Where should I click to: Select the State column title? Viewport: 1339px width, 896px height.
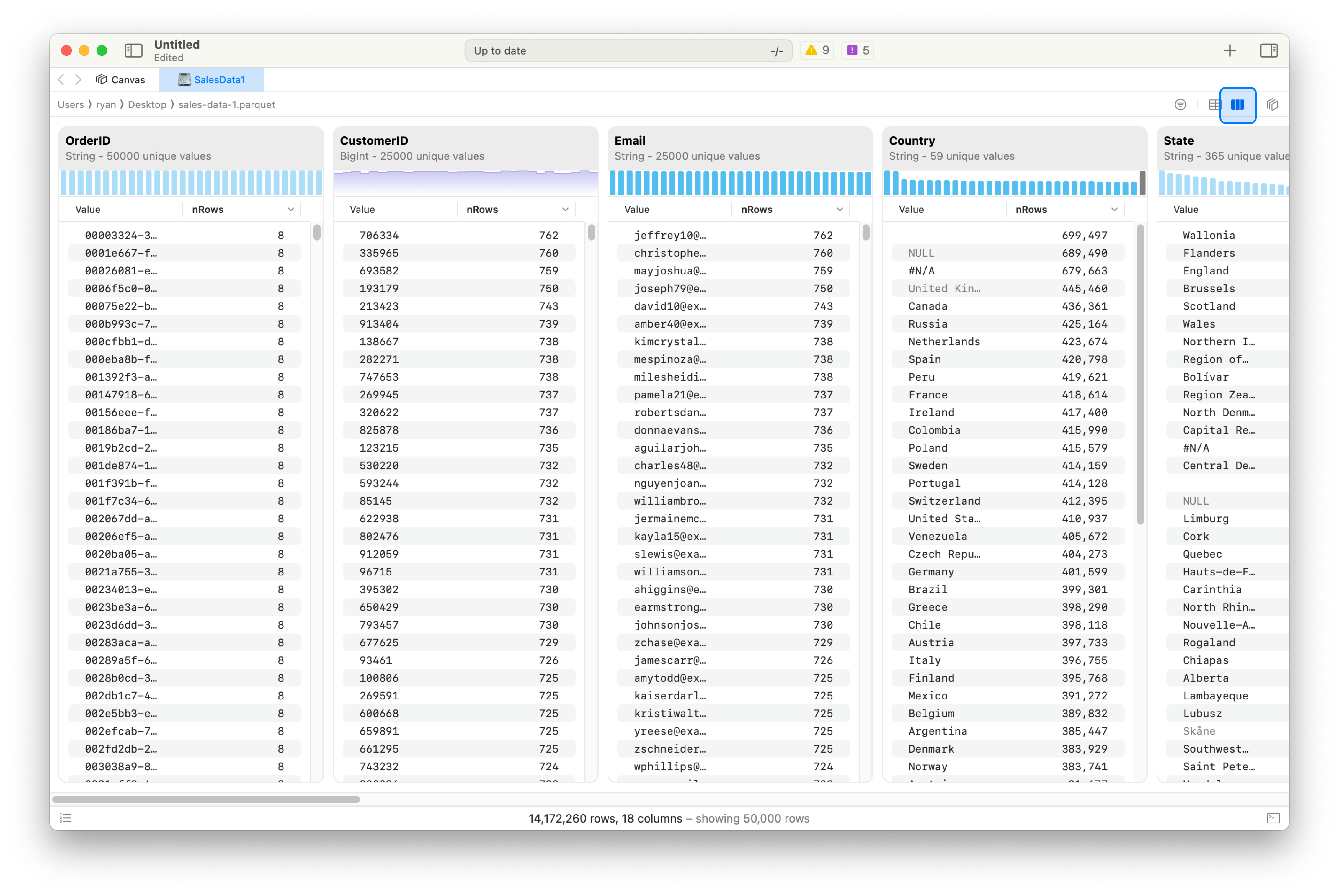pos(1178,140)
